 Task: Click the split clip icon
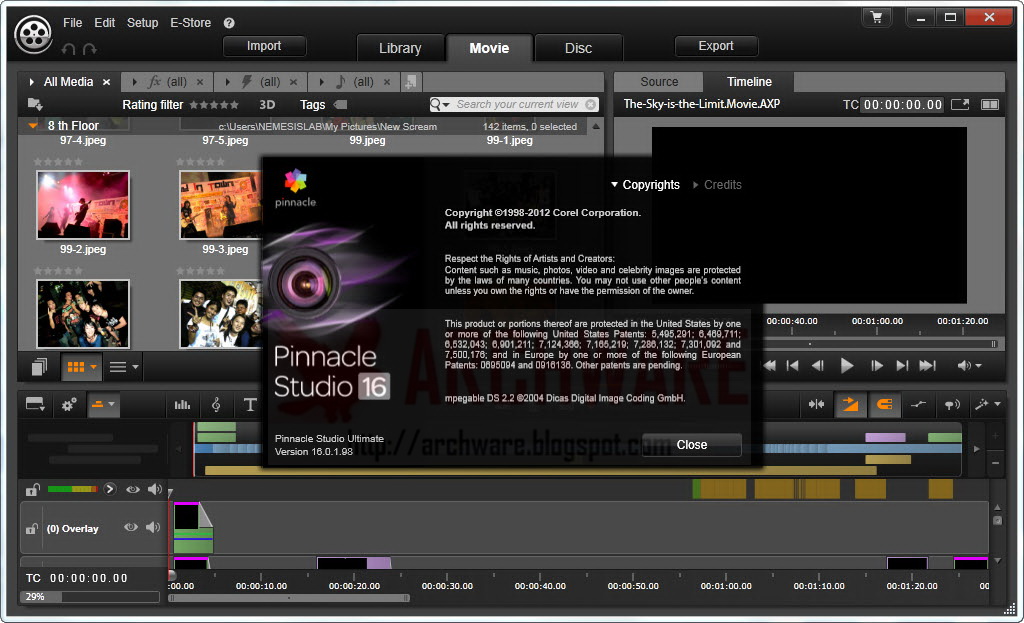click(816, 405)
